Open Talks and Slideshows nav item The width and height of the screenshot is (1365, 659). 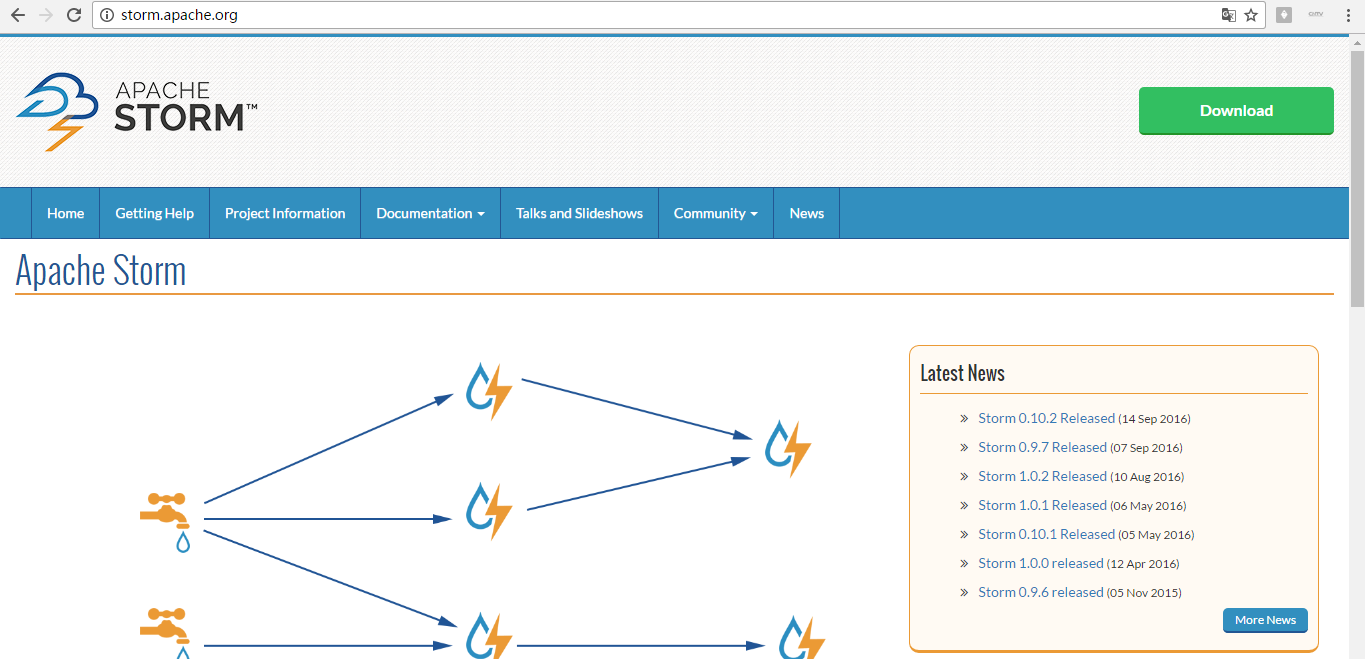(x=579, y=213)
